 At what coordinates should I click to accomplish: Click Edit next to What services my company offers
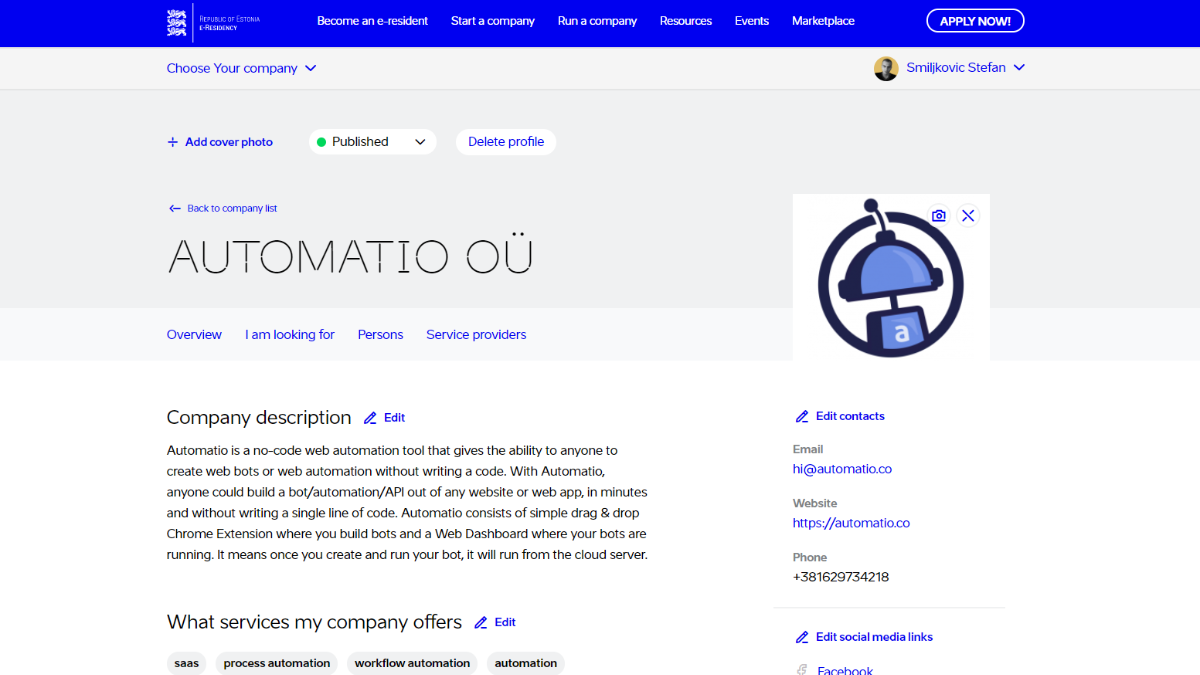point(495,622)
